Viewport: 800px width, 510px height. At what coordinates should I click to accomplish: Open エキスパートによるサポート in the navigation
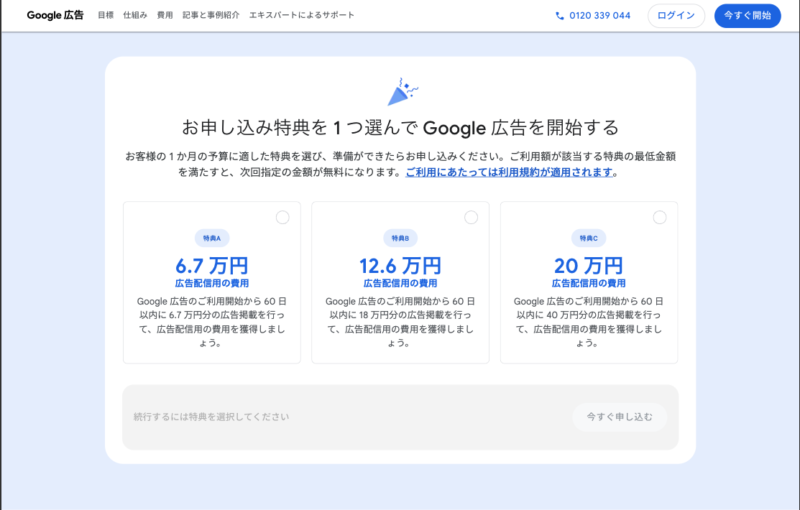301,16
